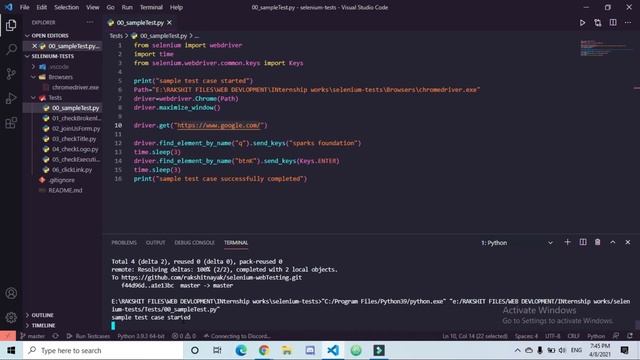
Task: Open the Selection menu
Action: (67, 7)
